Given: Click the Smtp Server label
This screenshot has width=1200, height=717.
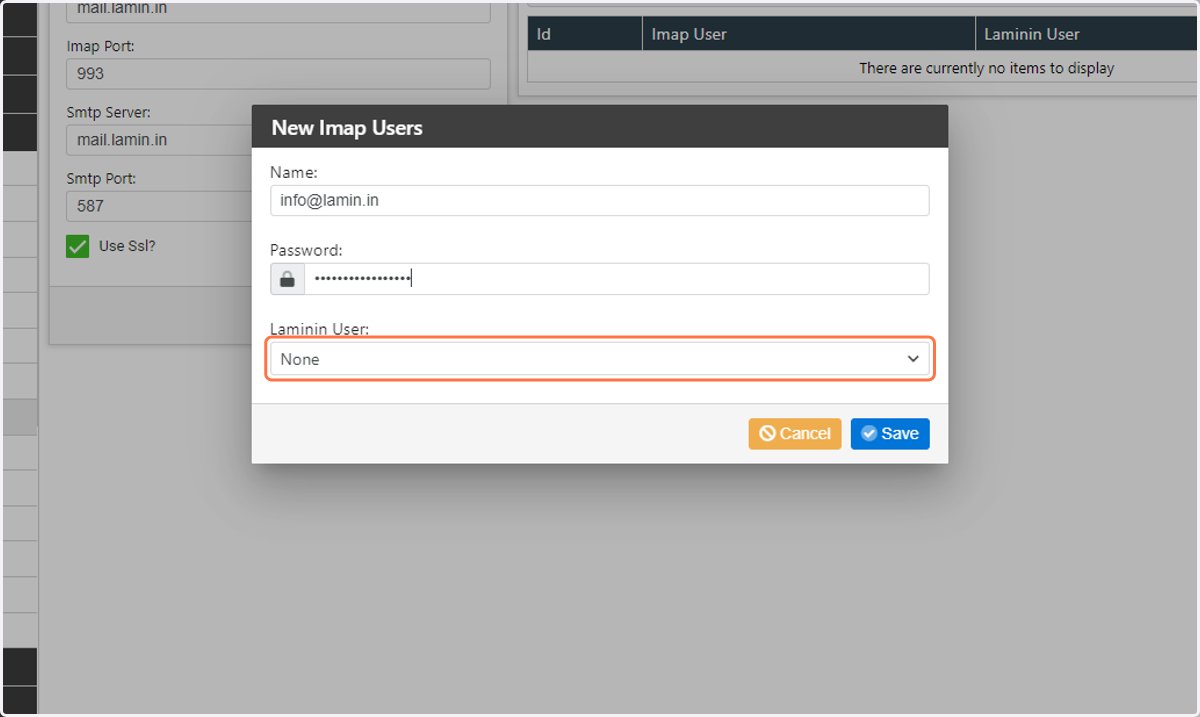Looking at the screenshot, I should [109, 112].
